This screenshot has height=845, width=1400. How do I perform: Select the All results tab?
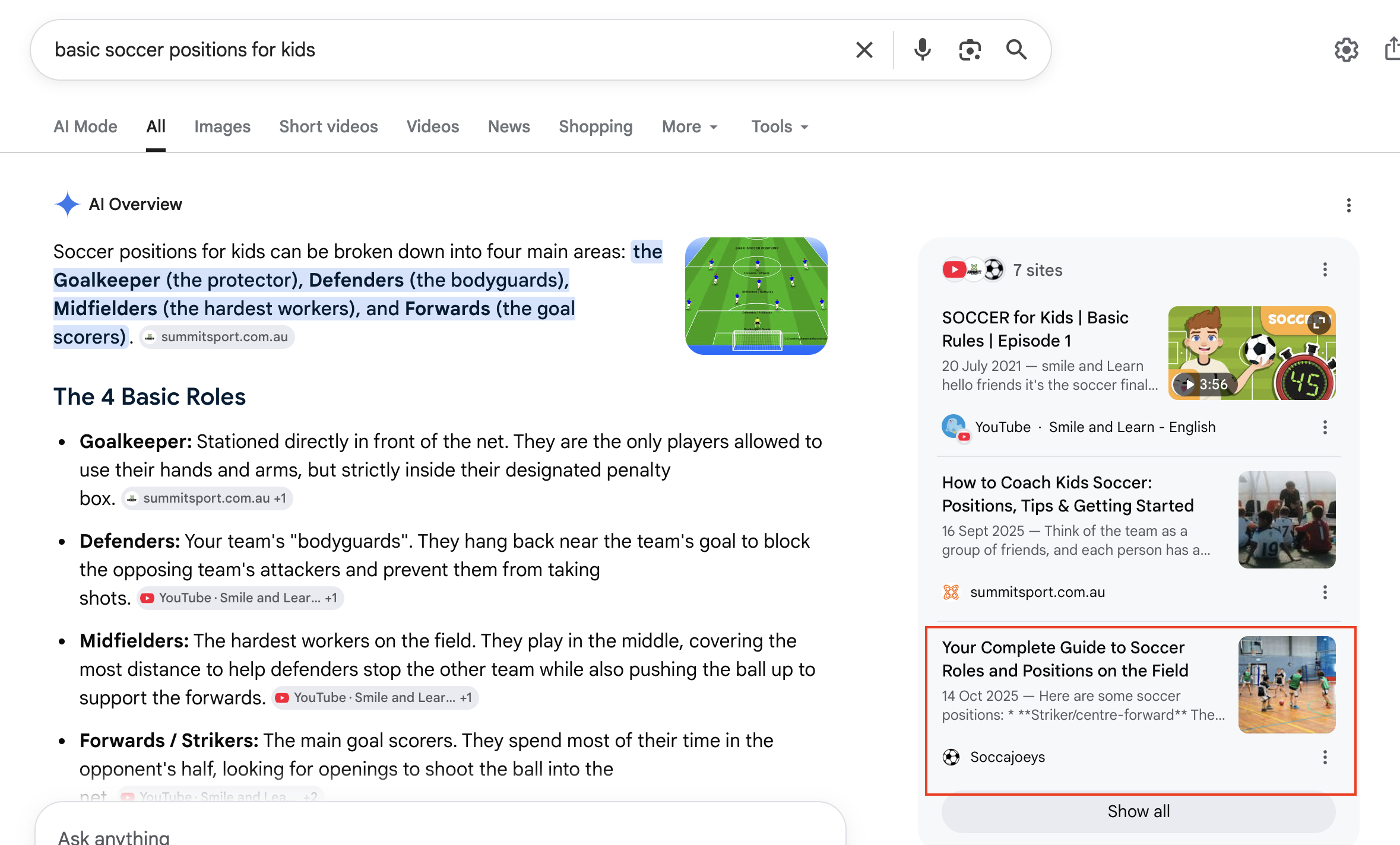coord(156,126)
